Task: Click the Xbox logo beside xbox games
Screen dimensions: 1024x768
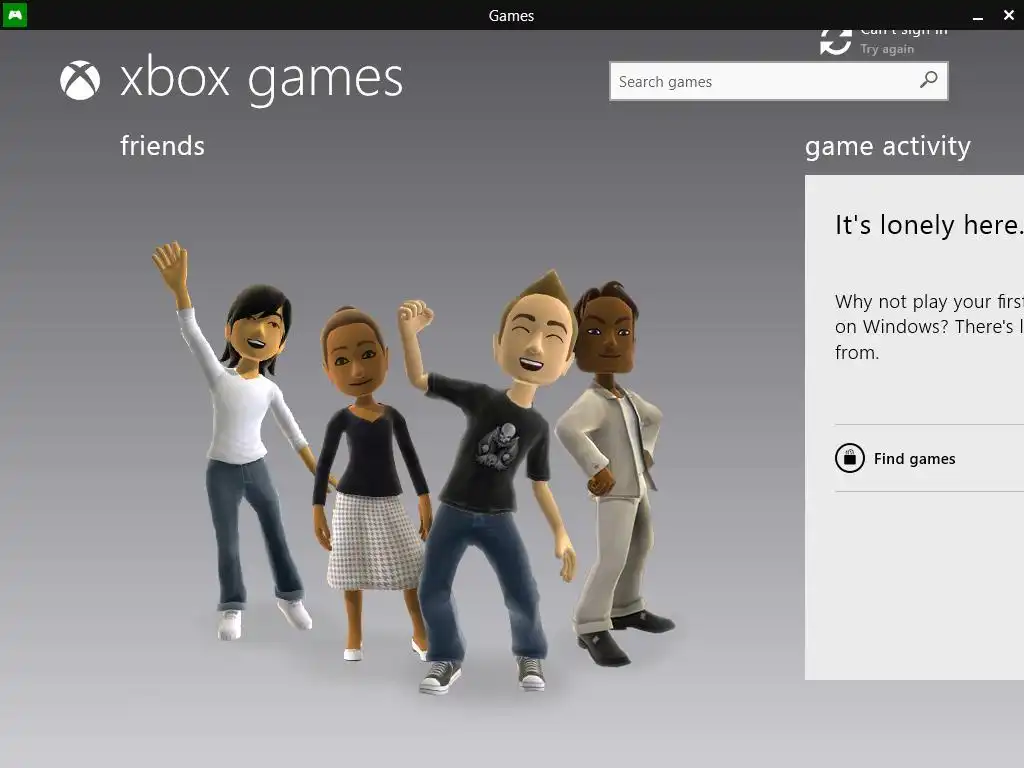Action: pyautogui.click(x=80, y=80)
